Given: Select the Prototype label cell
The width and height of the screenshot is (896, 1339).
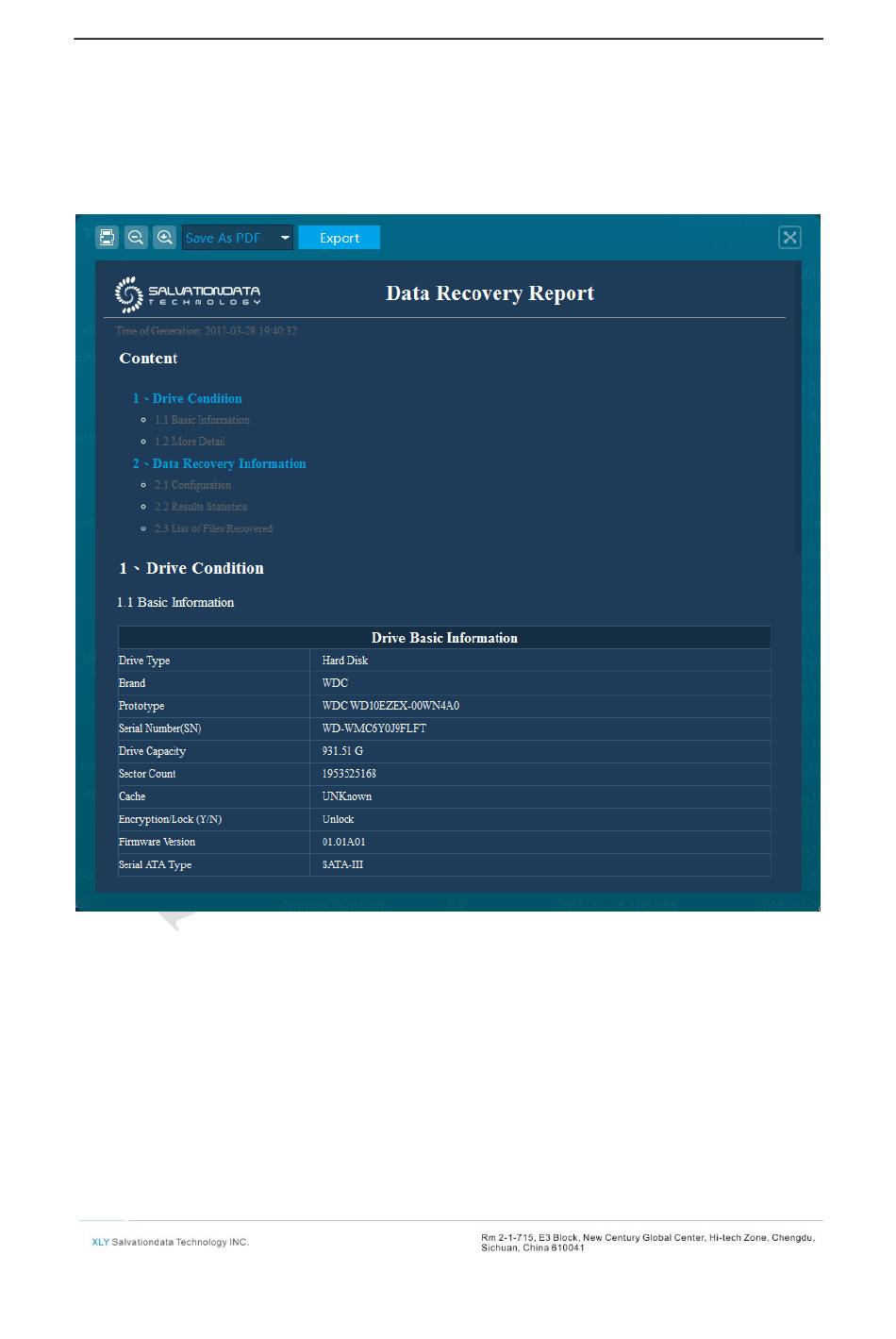Looking at the screenshot, I should (x=214, y=706).
